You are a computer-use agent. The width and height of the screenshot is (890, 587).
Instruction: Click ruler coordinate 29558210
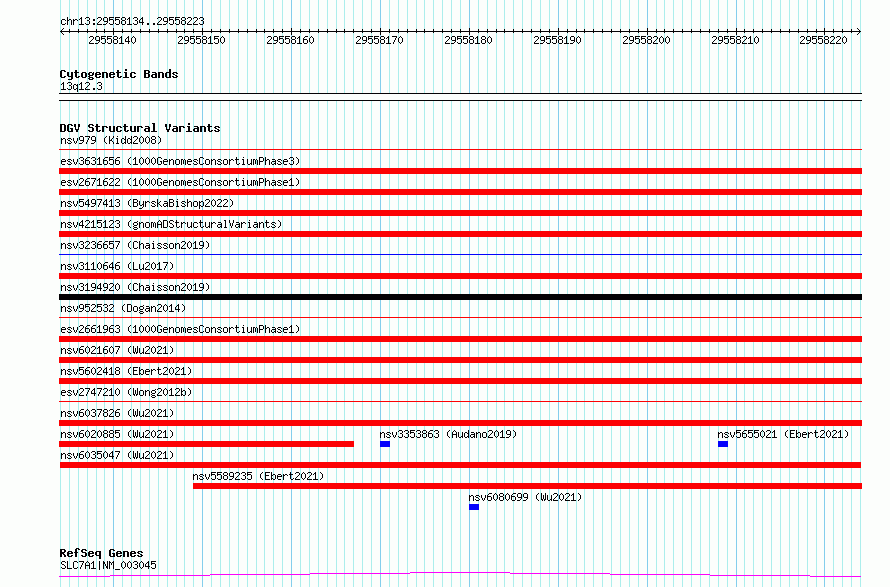click(x=735, y=40)
